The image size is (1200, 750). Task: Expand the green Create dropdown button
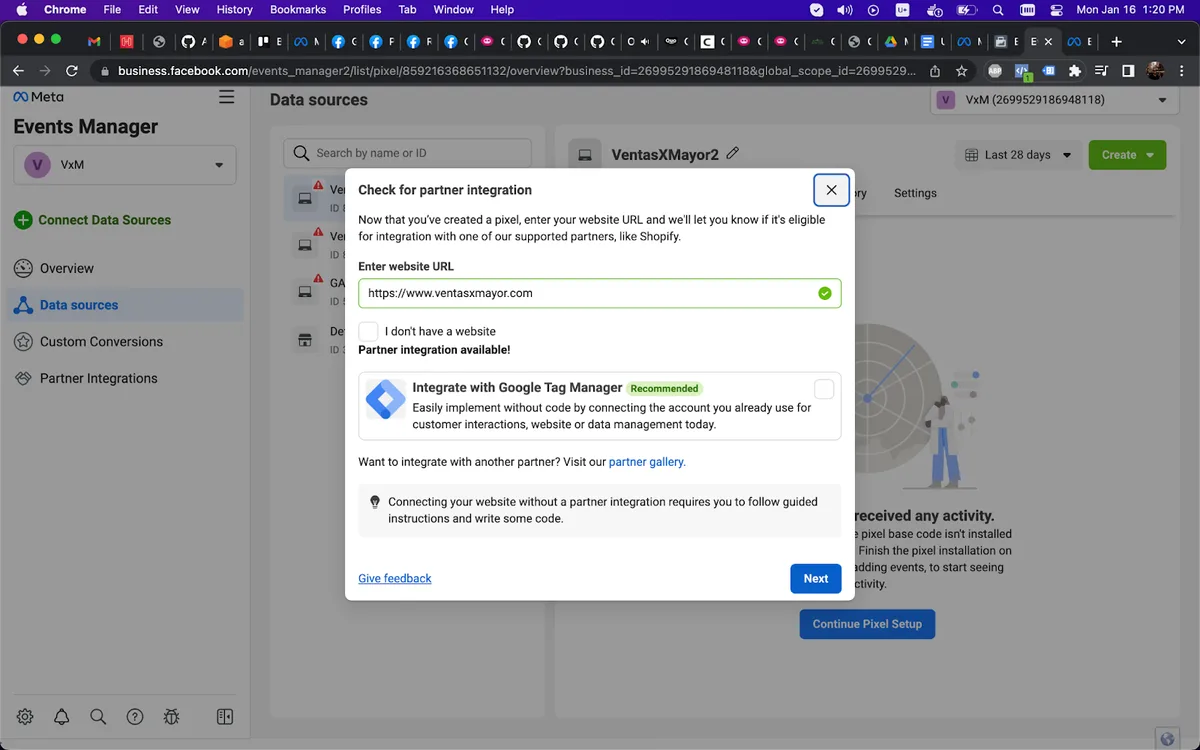(x=1127, y=155)
